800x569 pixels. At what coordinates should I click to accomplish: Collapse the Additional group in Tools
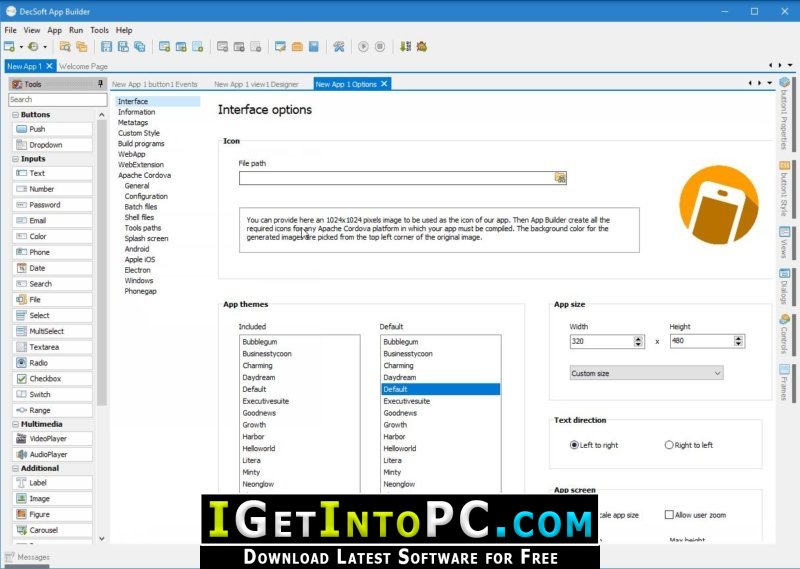coord(15,468)
